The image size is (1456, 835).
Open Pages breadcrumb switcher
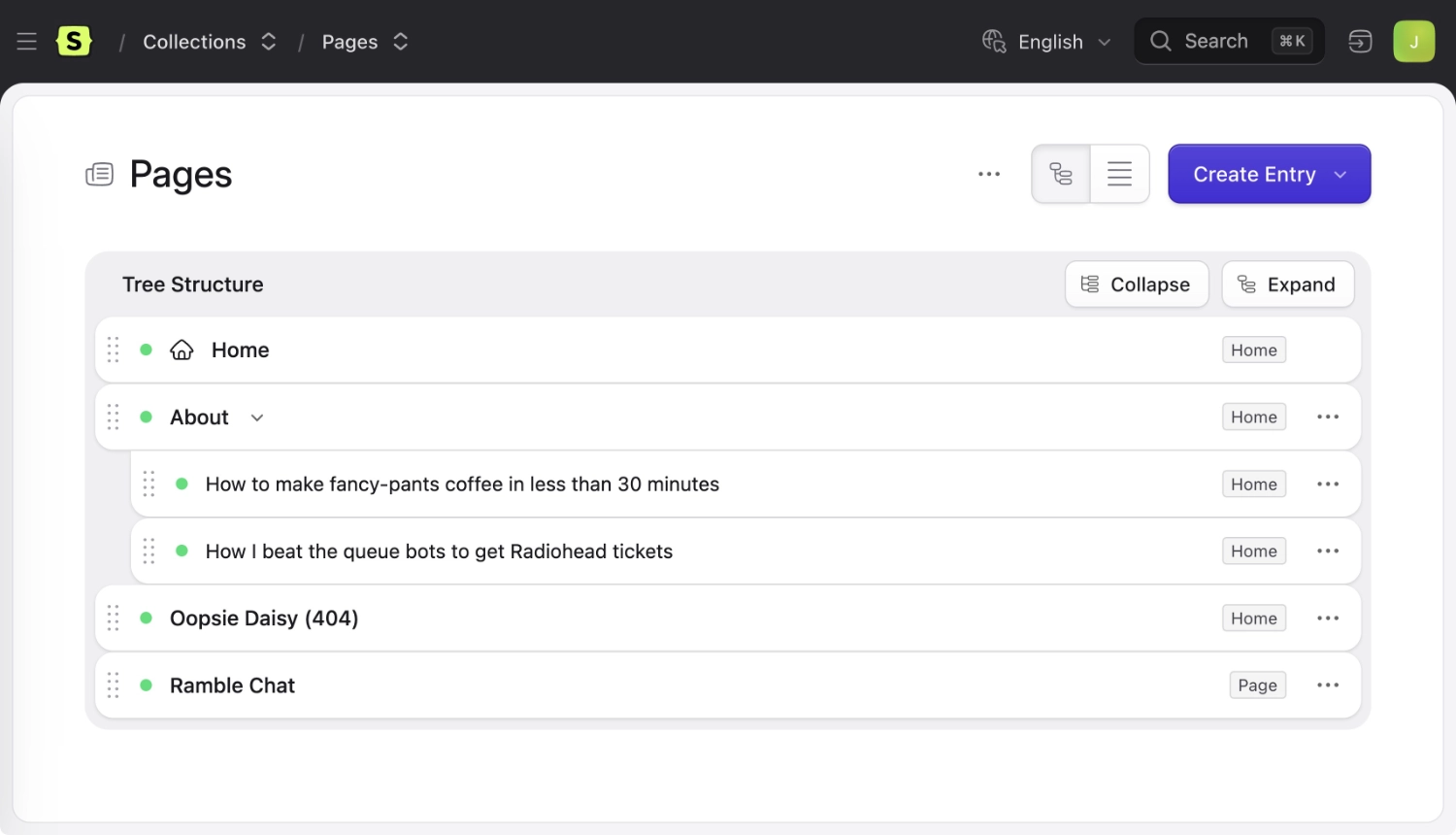pyautogui.click(x=400, y=42)
